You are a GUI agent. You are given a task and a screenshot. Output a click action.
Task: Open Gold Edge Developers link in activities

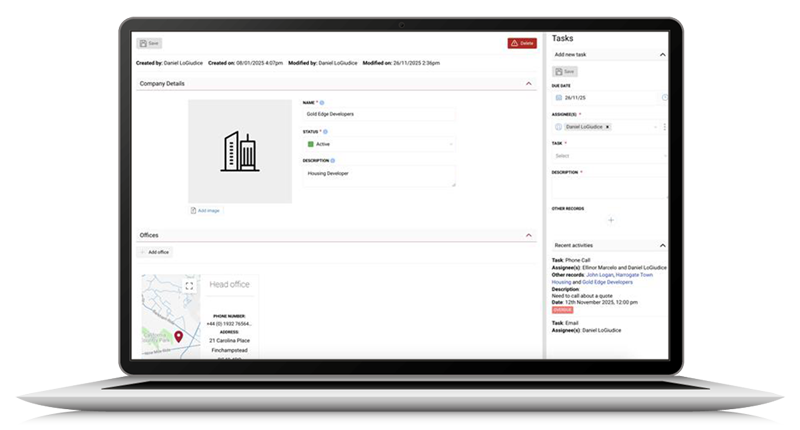[607, 282]
